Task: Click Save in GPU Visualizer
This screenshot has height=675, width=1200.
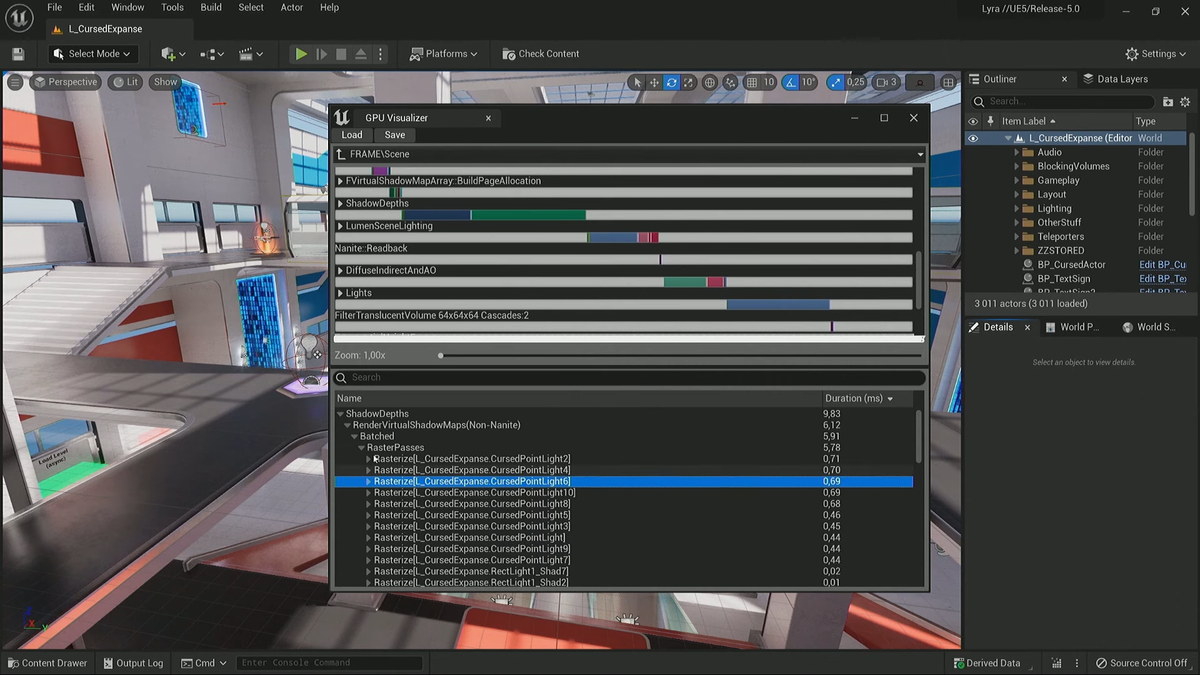Action: click(x=395, y=135)
